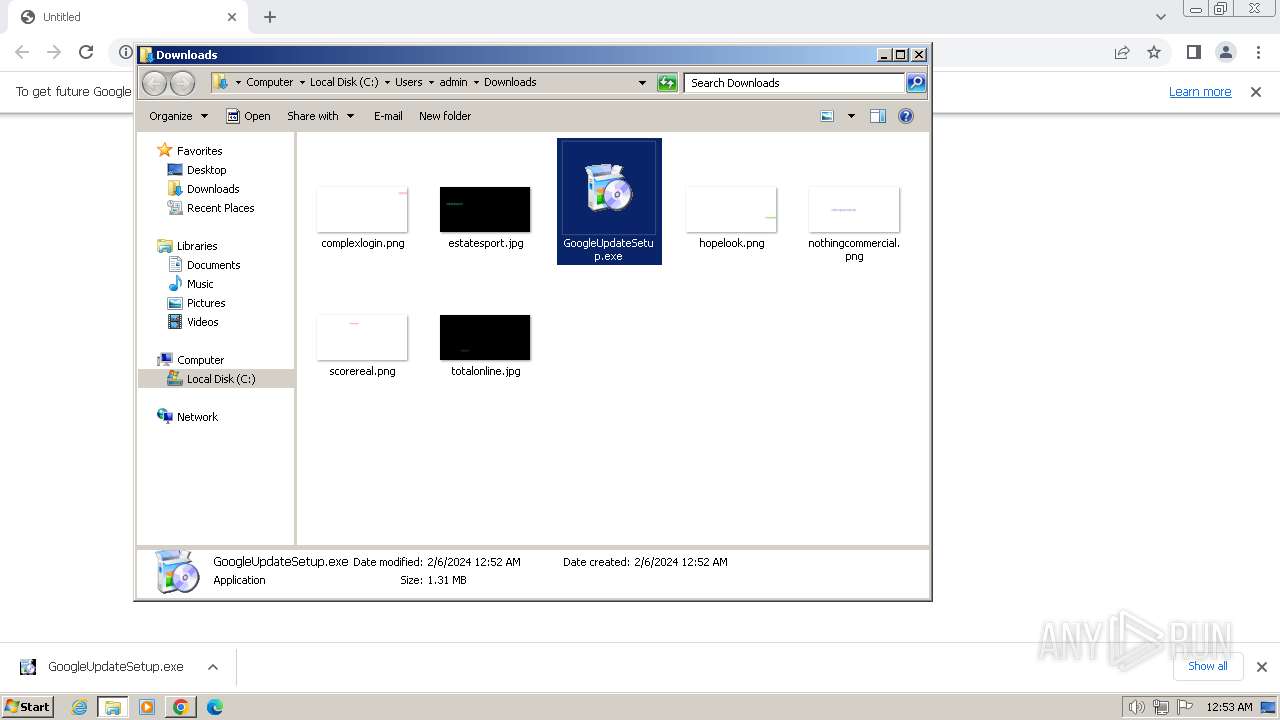
Task: Change view using the views icon
Action: [827, 116]
